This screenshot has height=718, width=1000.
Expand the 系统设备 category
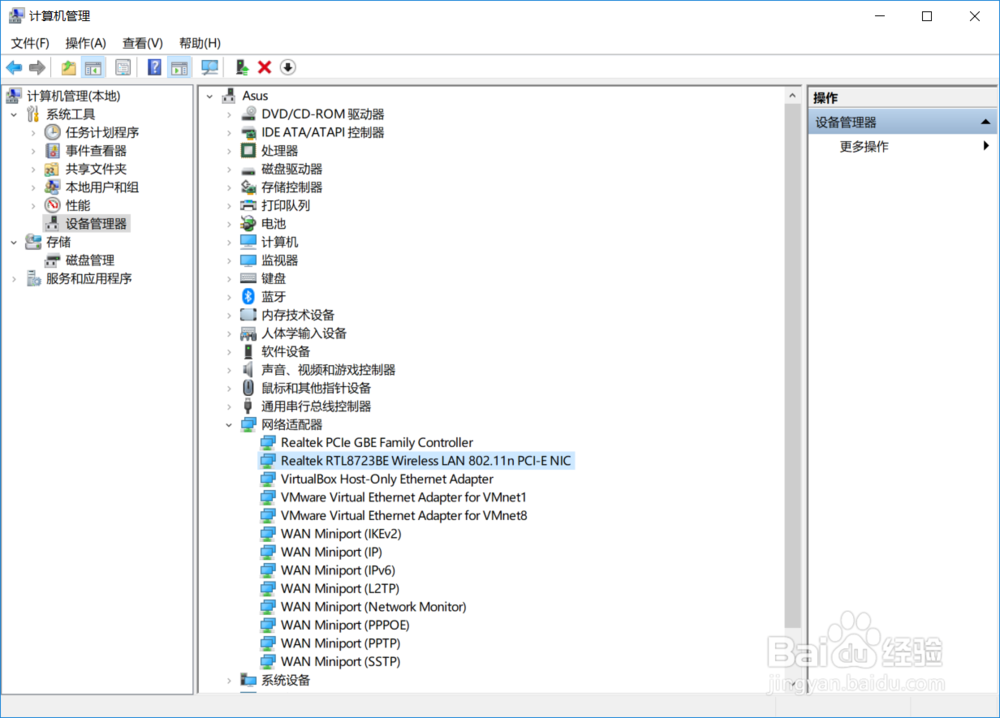pyautogui.click(x=229, y=680)
